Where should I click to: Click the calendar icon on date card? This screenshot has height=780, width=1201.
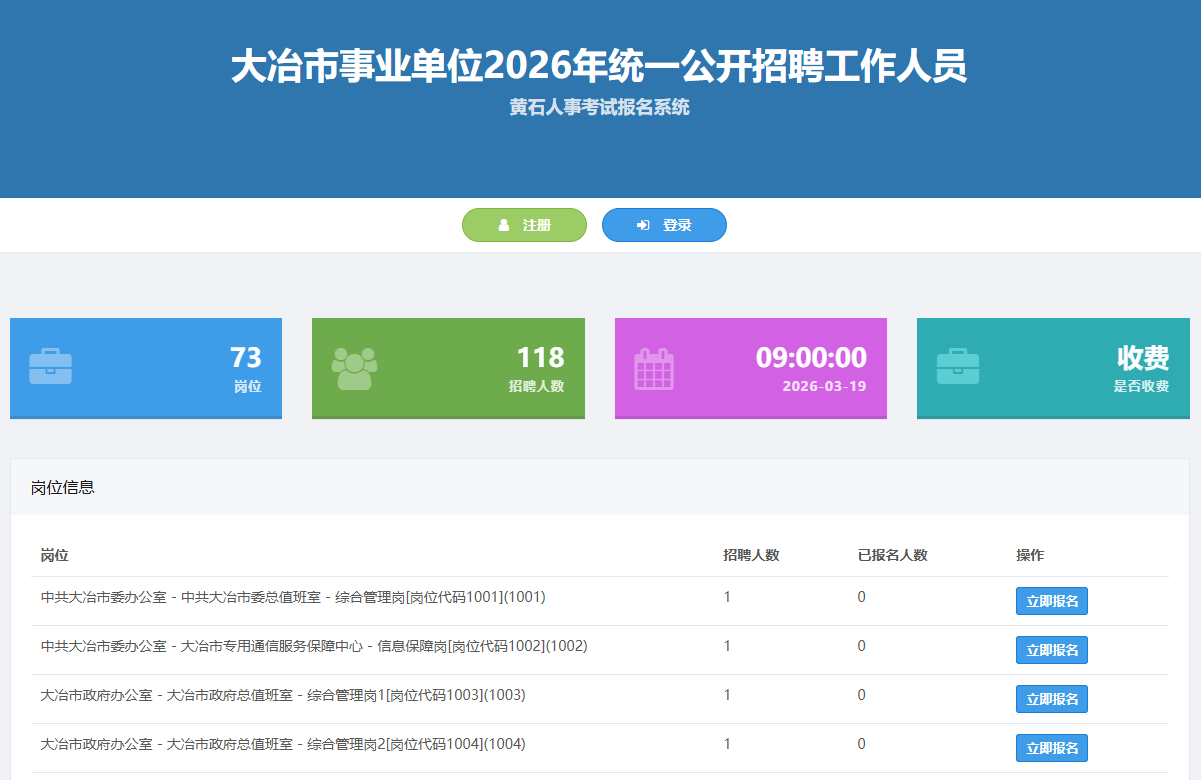click(654, 368)
